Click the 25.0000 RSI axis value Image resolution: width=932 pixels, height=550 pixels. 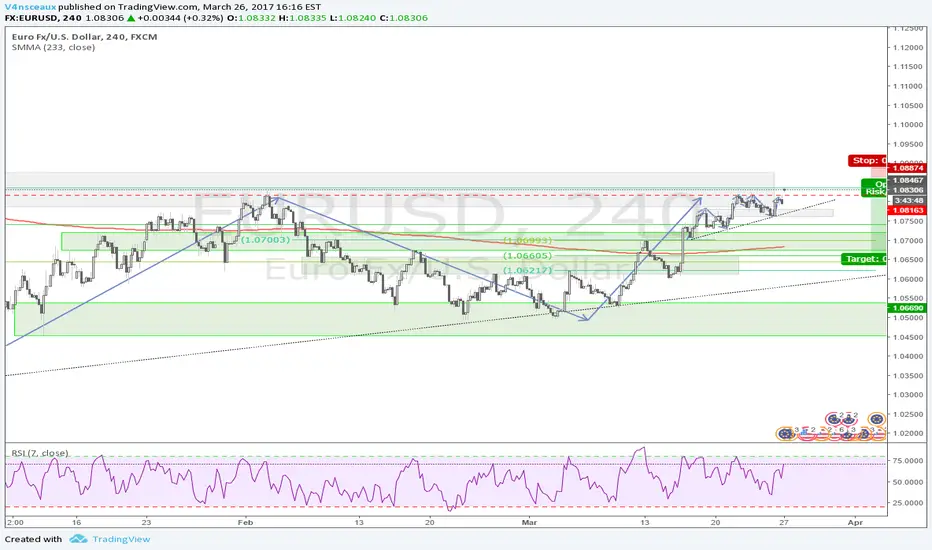point(908,503)
